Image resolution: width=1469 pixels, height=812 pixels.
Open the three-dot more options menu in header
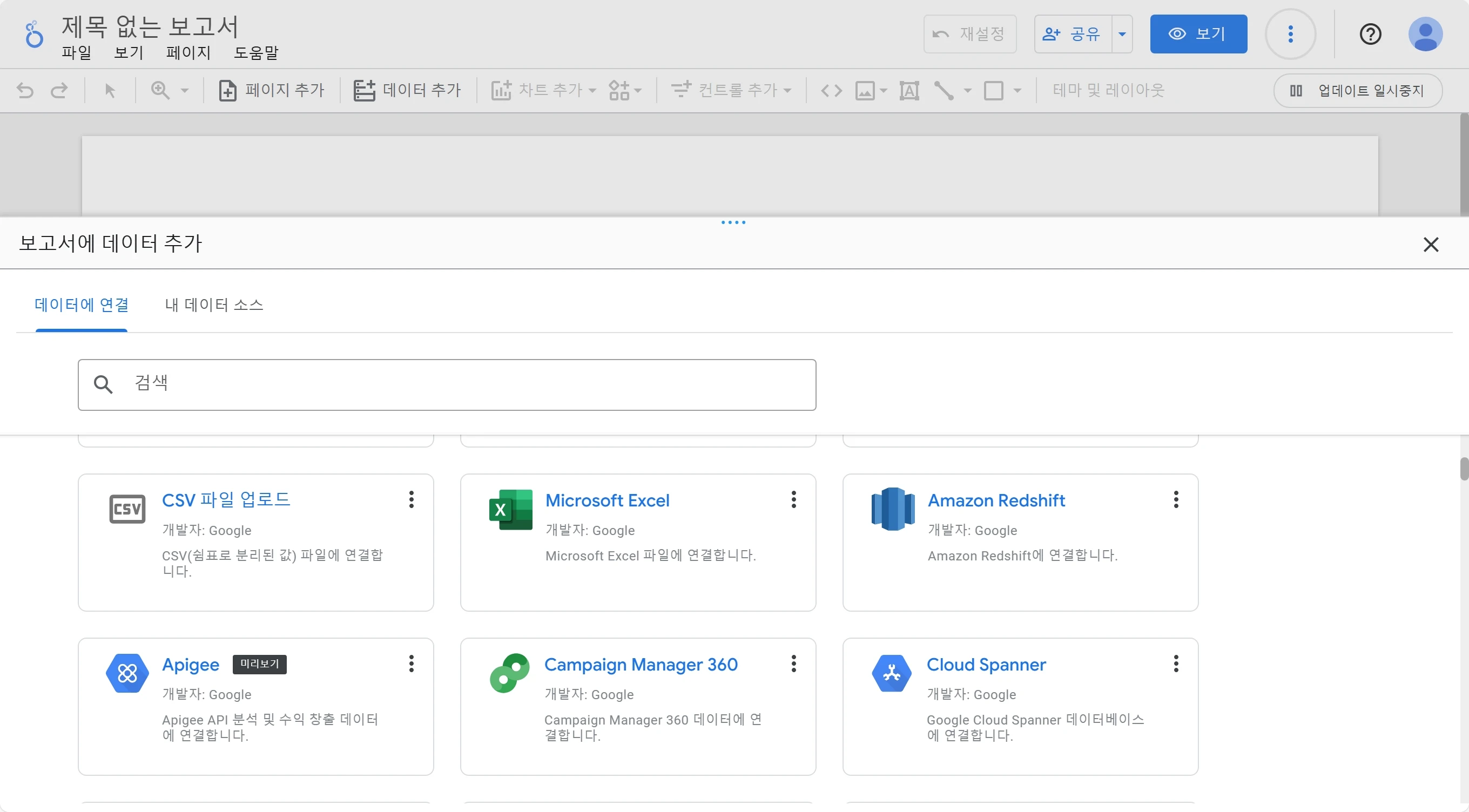click(x=1290, y=33)
